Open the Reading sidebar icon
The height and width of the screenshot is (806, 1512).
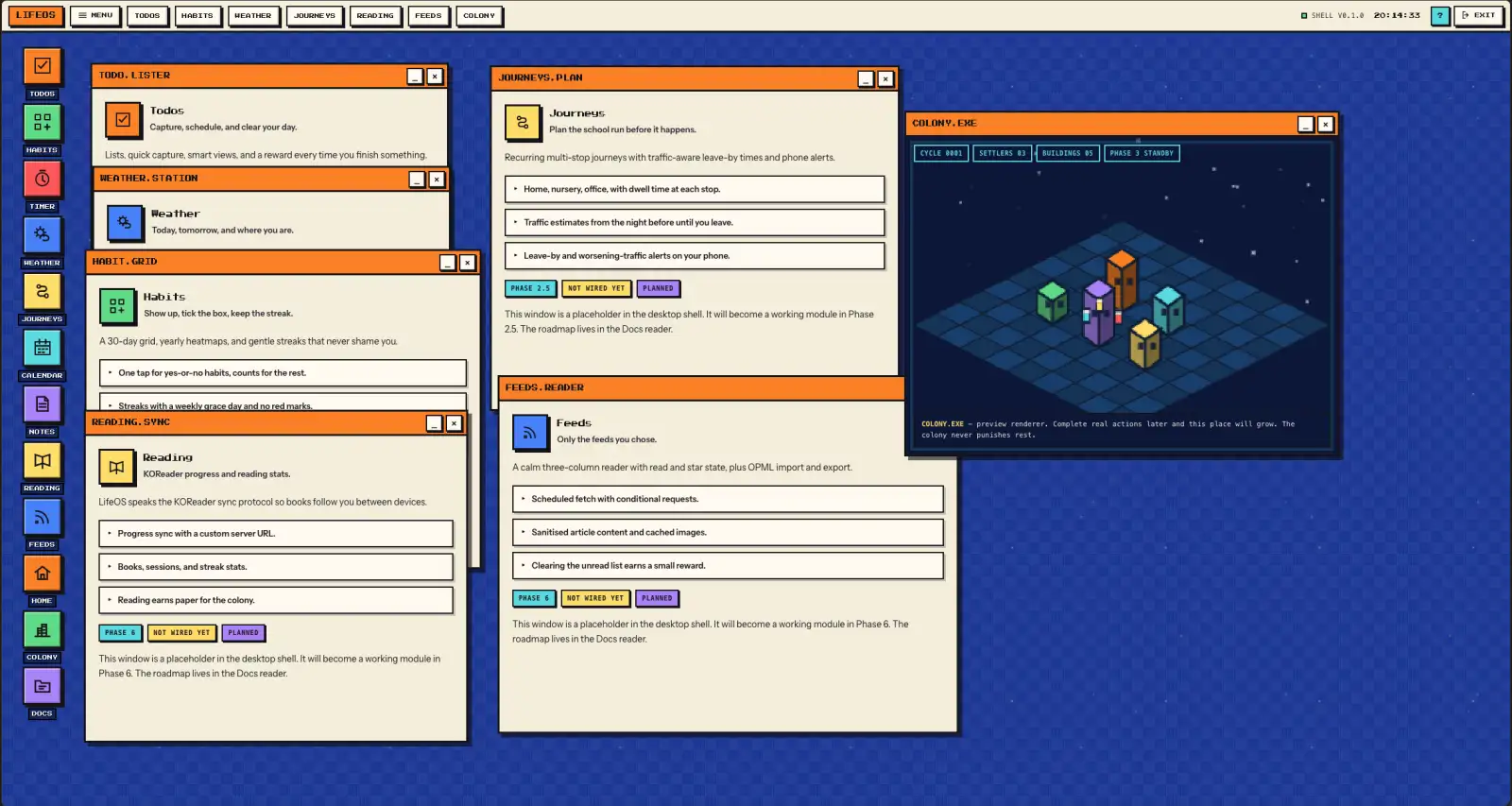43,460
